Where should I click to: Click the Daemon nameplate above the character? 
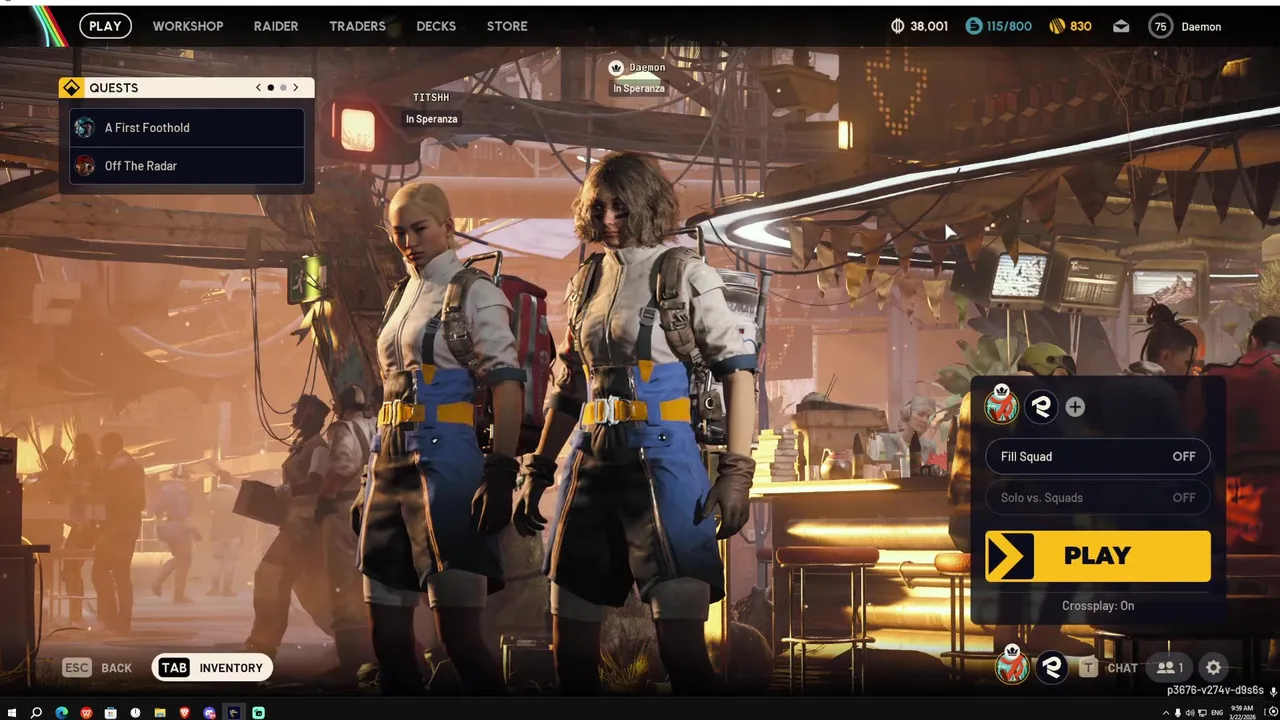pyautogui.click(x=647, y=68)
